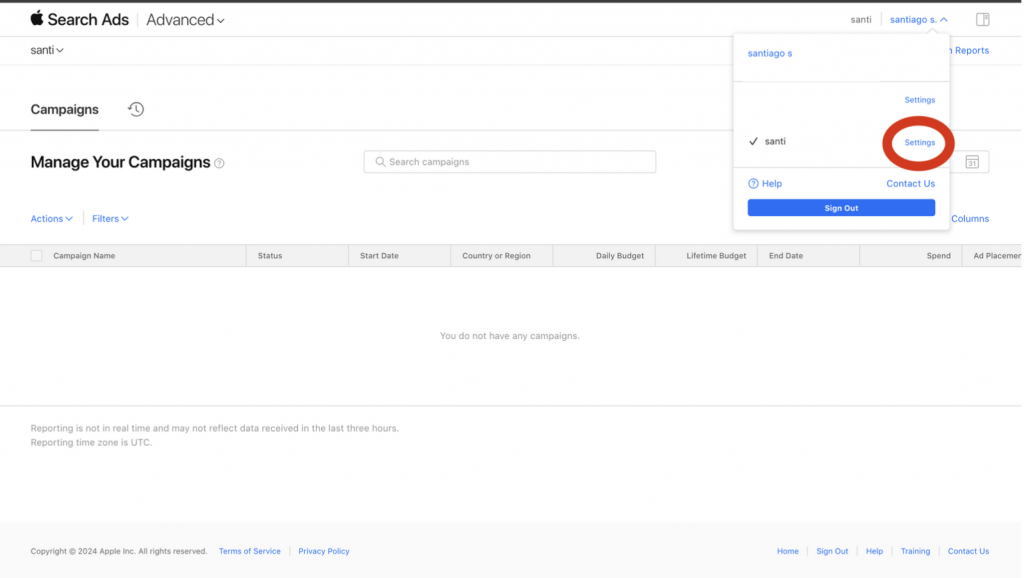Focus the Search campaigns field

click(x=509, y=162)
